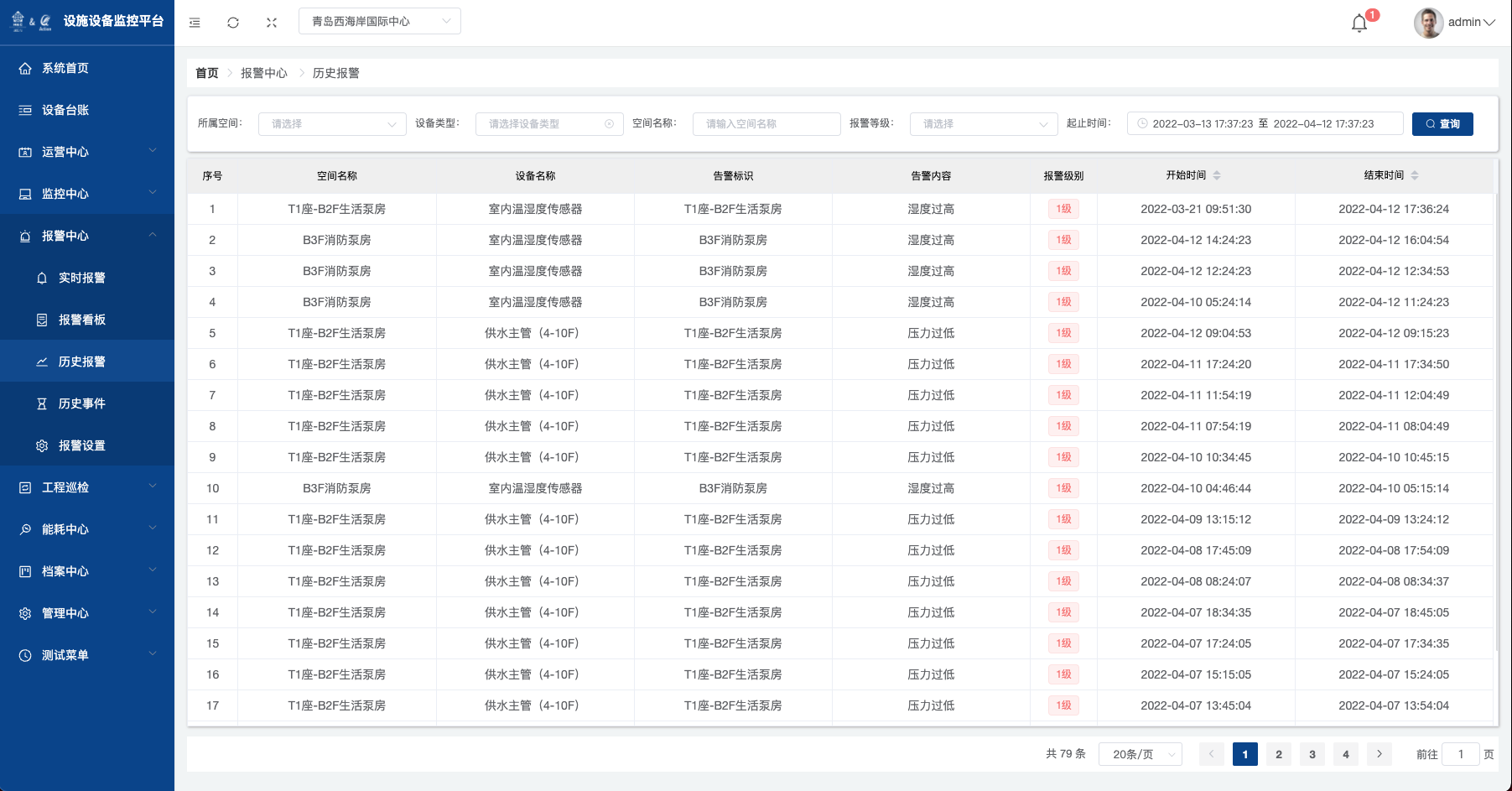Collapse the sidebar with the menu fold icon
Image resolution: width=1512 pixels, height=791 pixels.
(x=195, y=23)
